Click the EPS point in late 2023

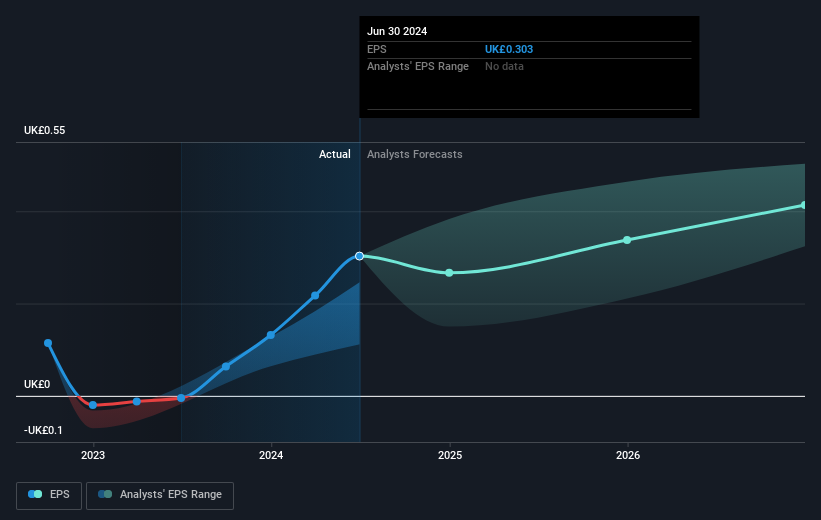pos(226,367)
